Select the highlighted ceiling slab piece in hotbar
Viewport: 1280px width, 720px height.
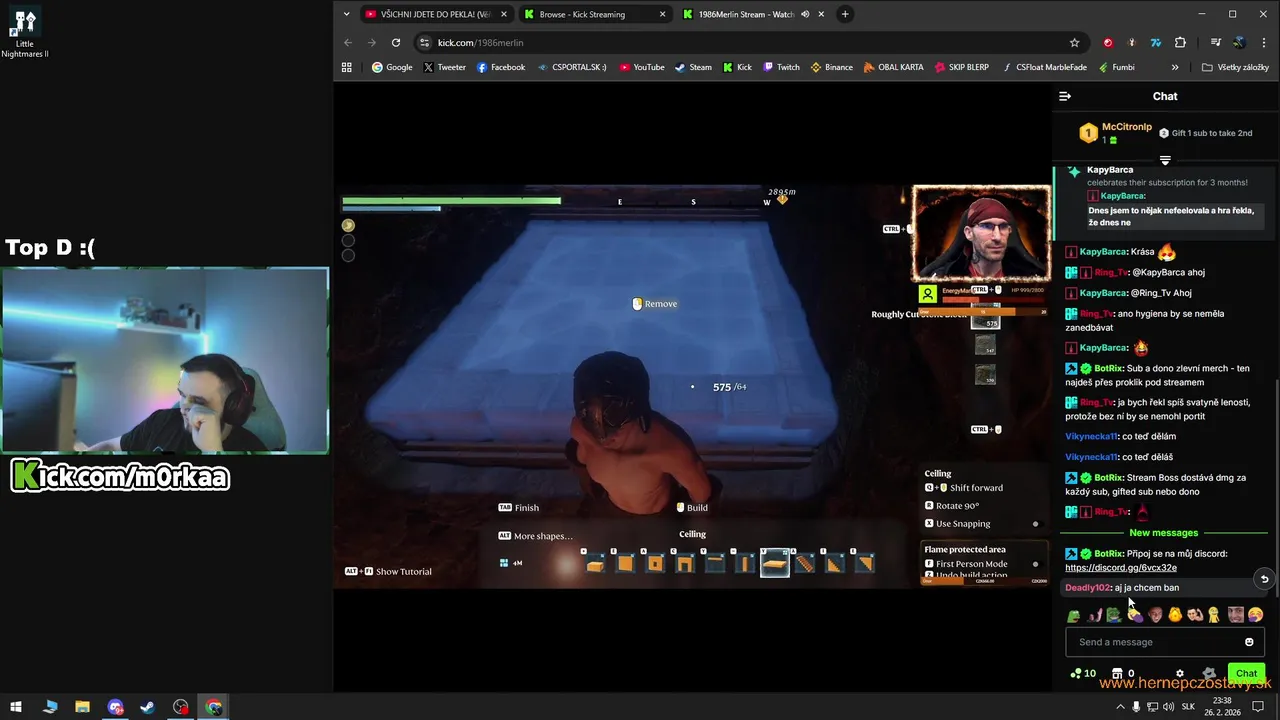[774, 564]
